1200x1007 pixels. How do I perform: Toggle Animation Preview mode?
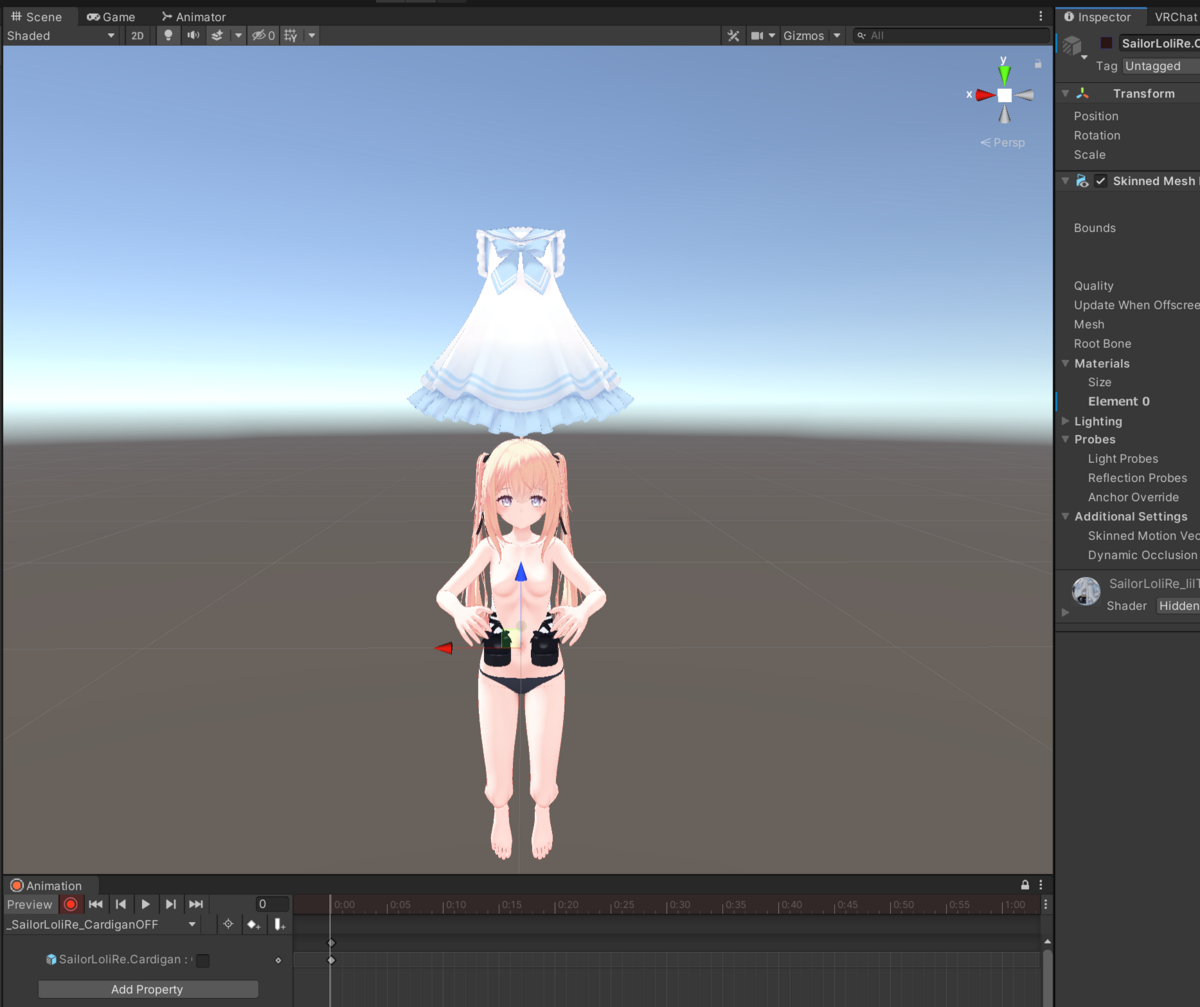[x=30, y=904]
